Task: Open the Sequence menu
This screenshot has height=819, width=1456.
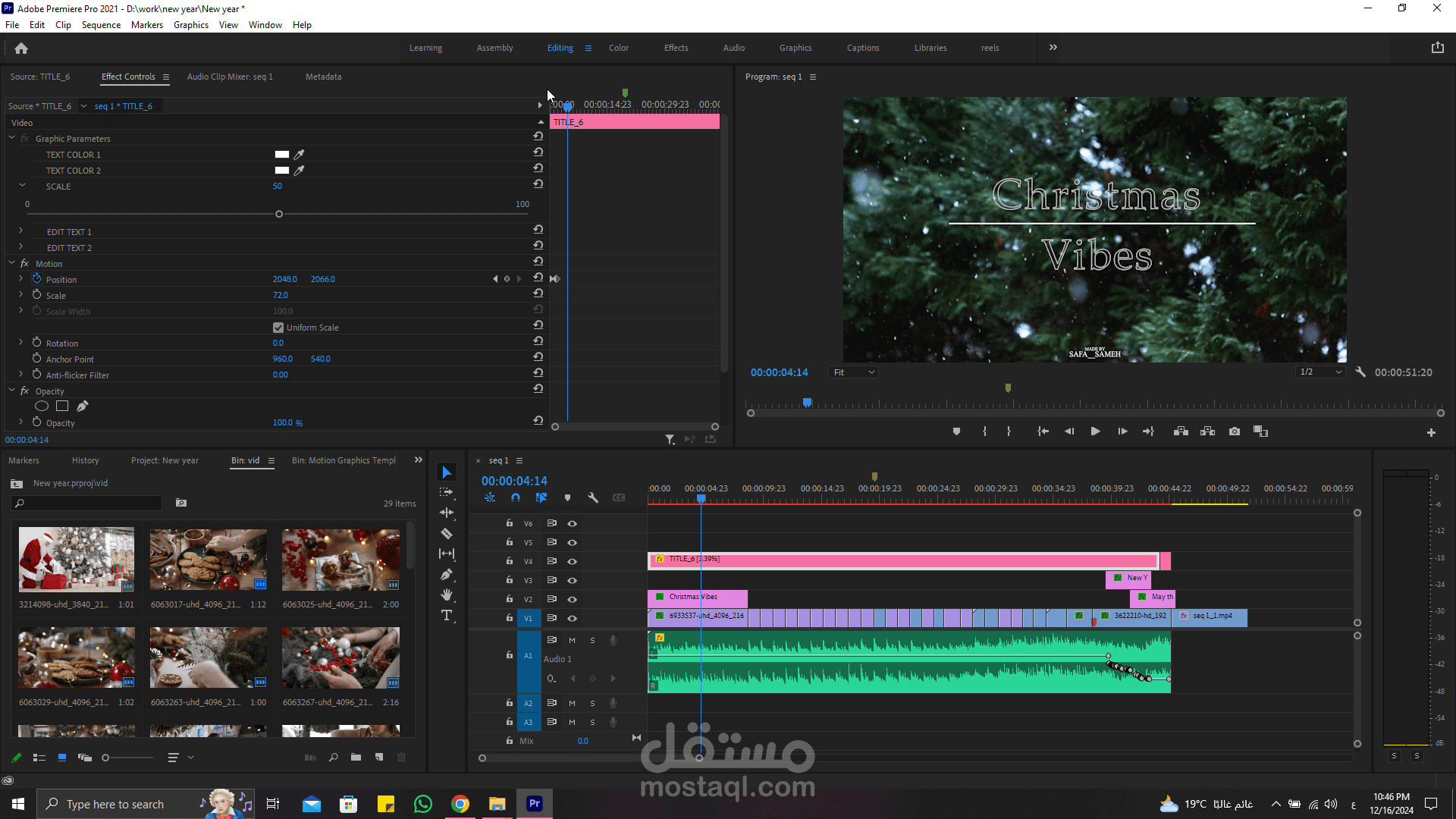Action: (101, 25)
